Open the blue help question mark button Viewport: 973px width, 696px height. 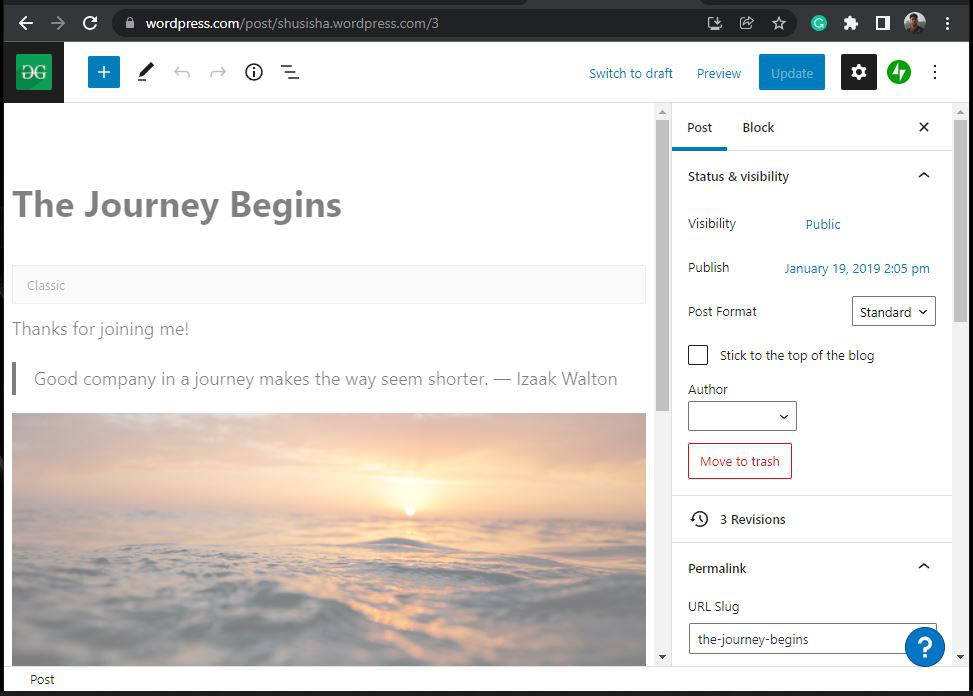tap(925, 646)
